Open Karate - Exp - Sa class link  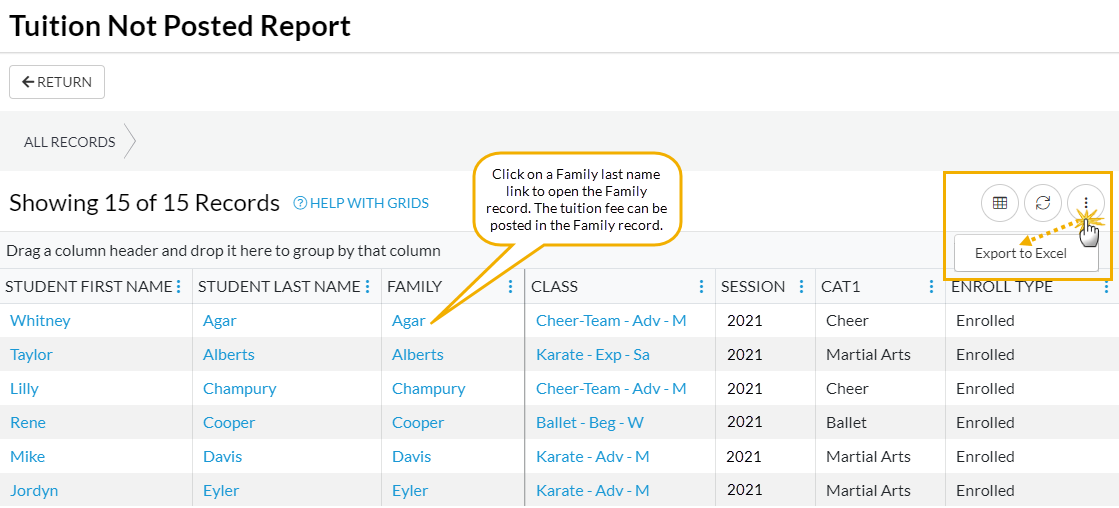pyautogui.click(x=593, y=355)
